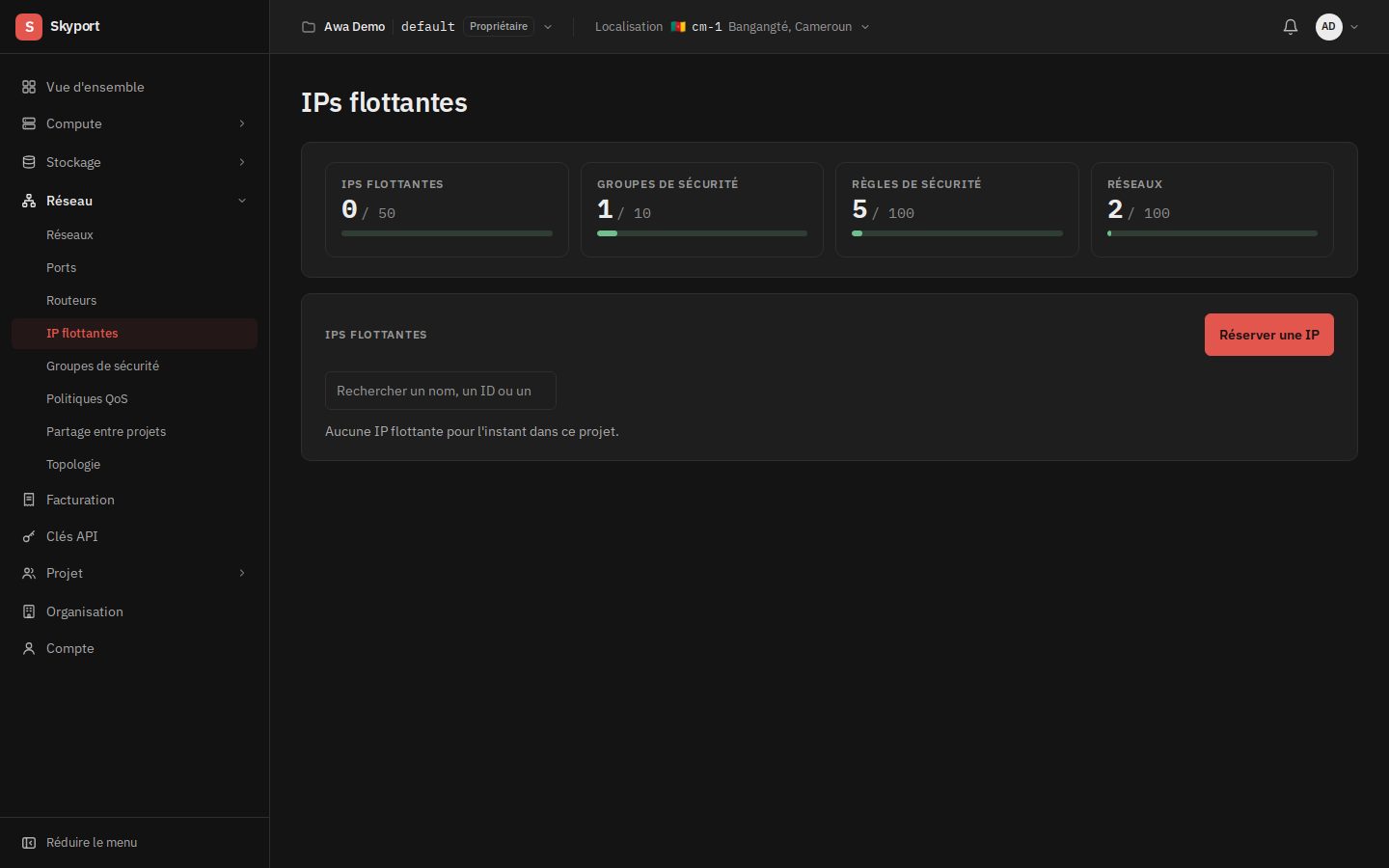Open the user account menu chevron
Image resolution: width=1389 pixels, height=868 pixels.
[x=1354, y=27]
